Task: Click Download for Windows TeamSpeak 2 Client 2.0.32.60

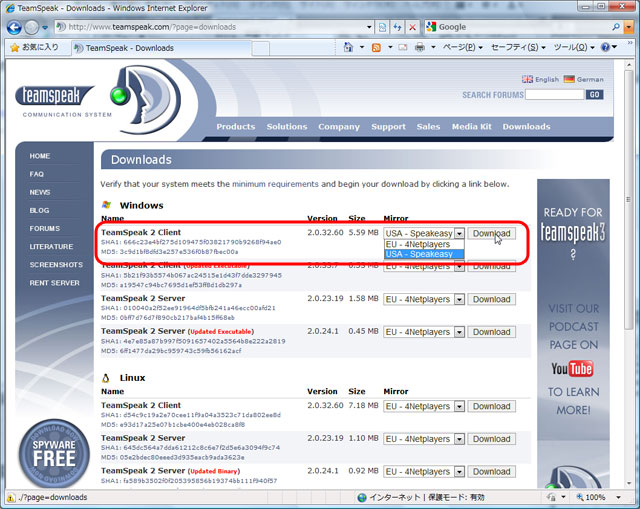Action: point(491,233)
